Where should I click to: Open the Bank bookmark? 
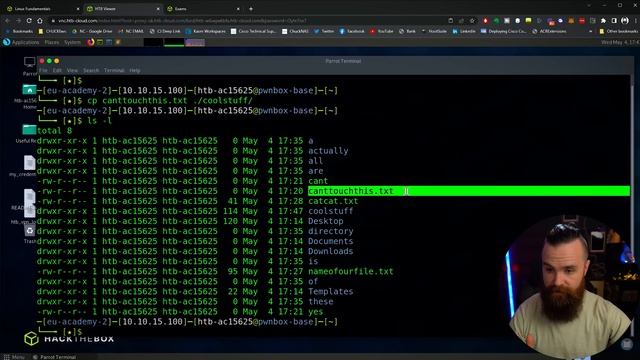click(x=407, y=31)
